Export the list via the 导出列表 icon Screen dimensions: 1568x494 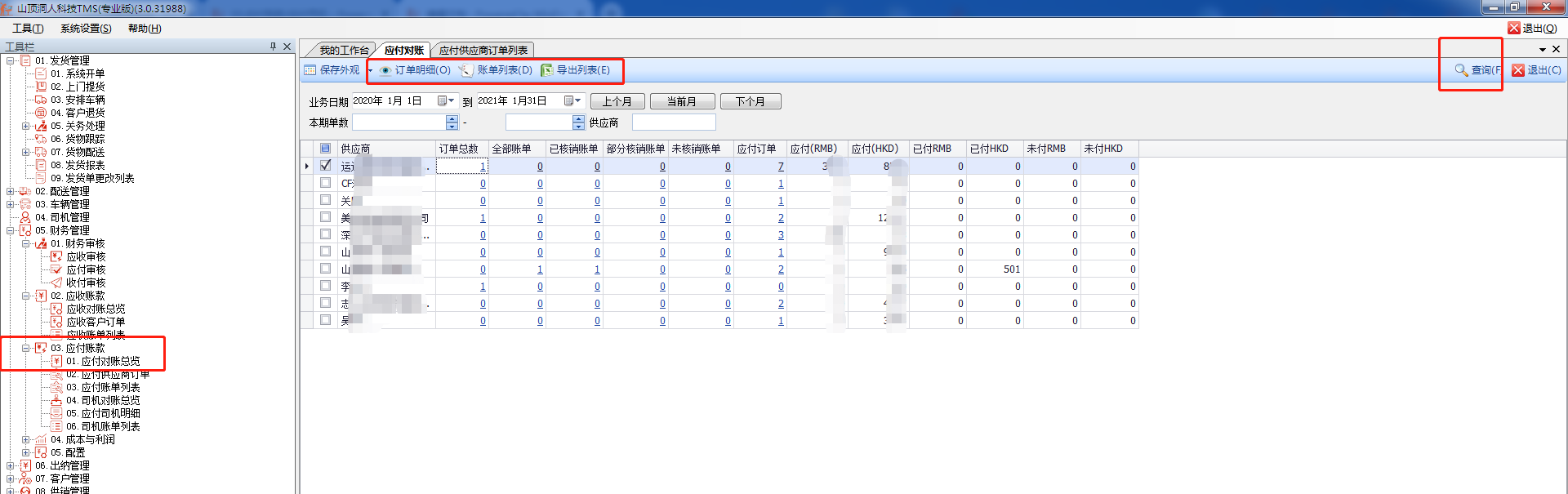point(547,70)
